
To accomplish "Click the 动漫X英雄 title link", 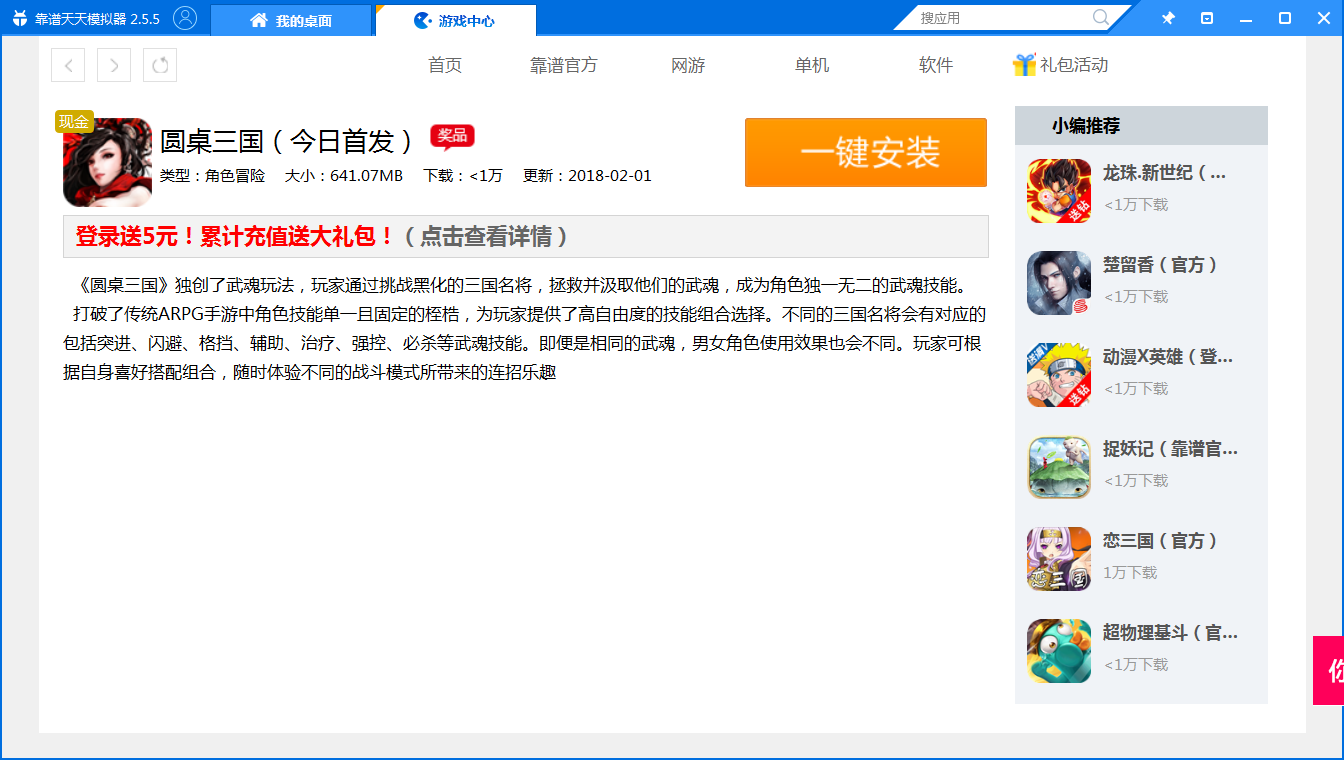I will coord(1168,357).
